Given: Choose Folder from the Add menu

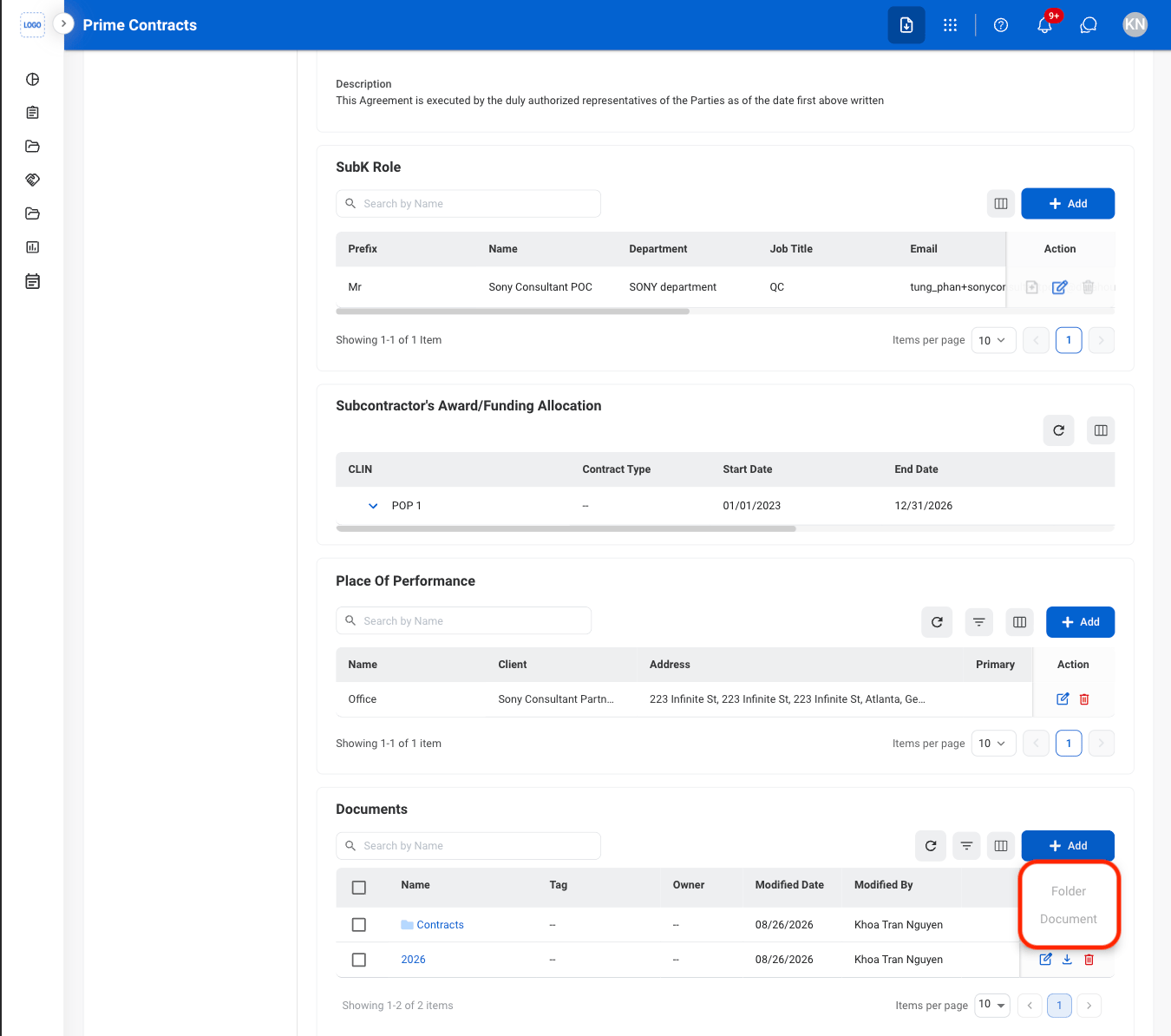Looking at the screenshot, I should (x=1069, y=891).
